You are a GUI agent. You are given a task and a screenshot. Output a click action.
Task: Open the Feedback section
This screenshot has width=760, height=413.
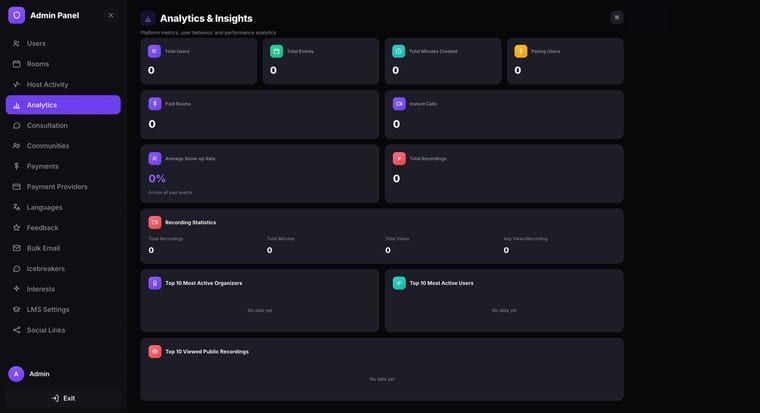point(63,228)
